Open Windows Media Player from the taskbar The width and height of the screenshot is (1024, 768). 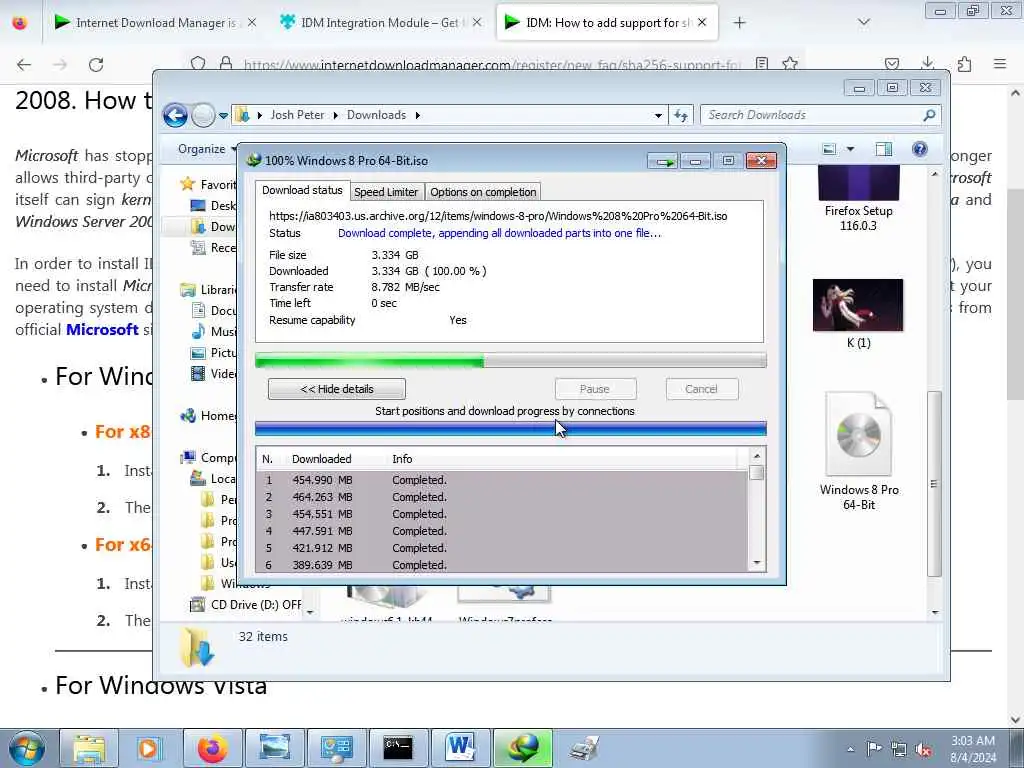(x=148, y=748)
